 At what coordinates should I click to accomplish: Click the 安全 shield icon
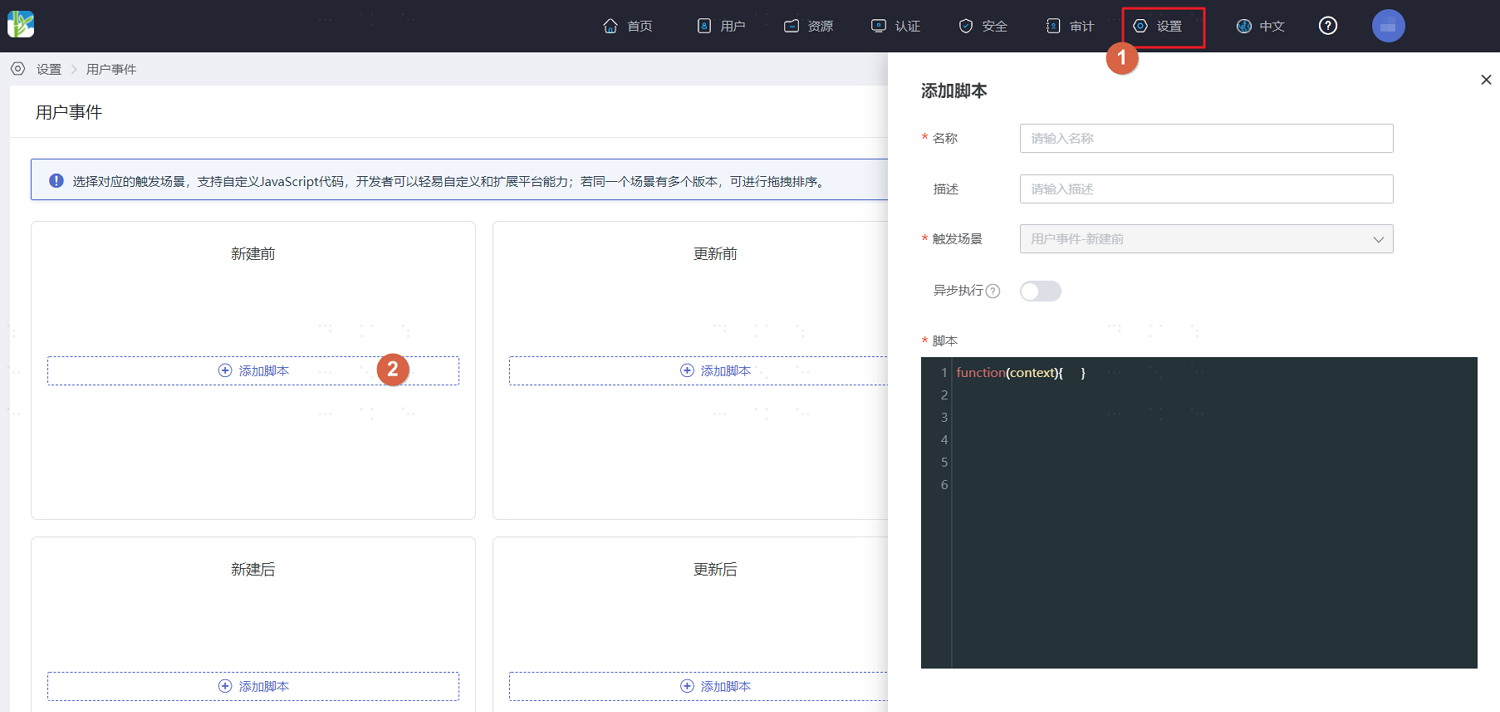point(965,26)
